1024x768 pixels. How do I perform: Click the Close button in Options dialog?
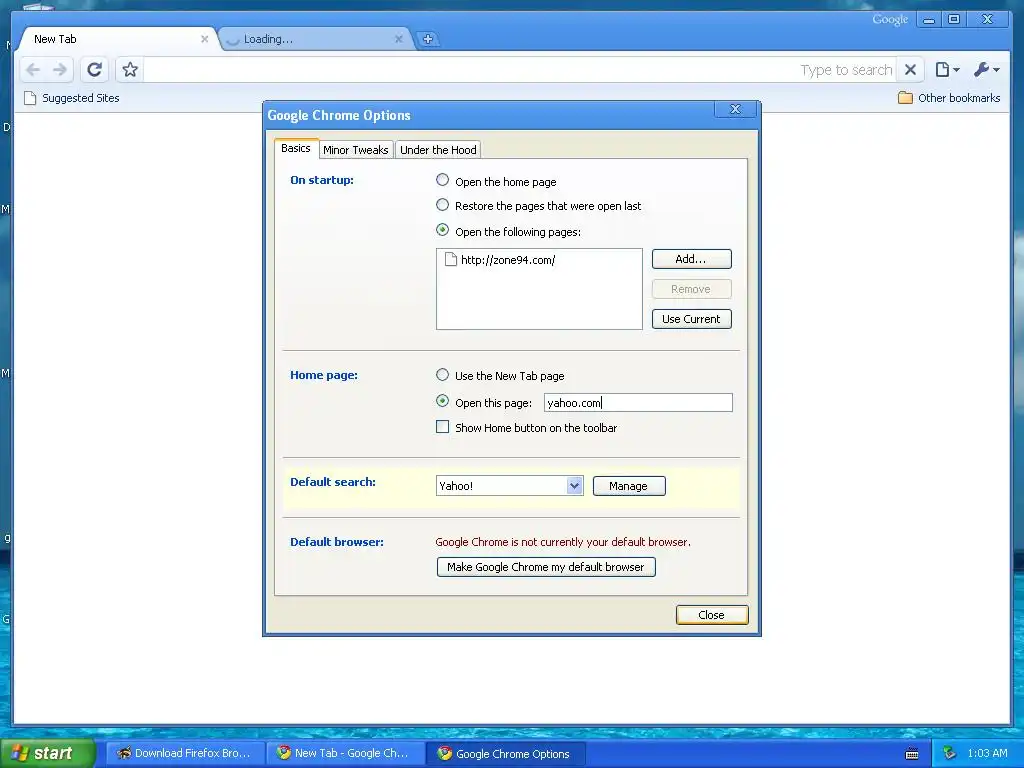(x=712, y=615)
